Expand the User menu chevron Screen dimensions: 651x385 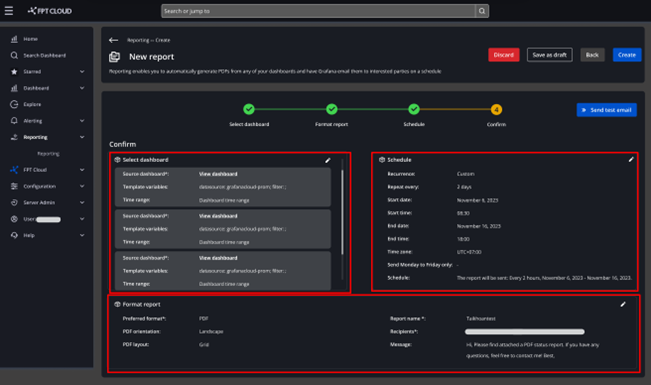(x=82, y=219)
